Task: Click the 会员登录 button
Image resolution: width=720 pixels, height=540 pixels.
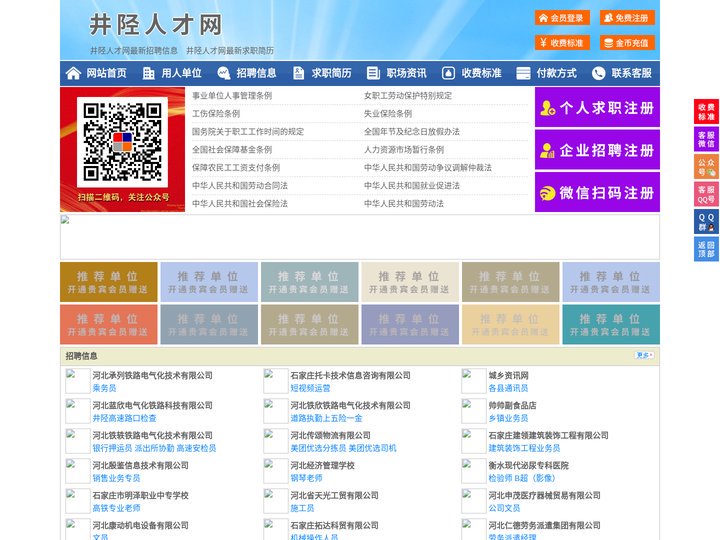Action: click(x=562, y=18)
